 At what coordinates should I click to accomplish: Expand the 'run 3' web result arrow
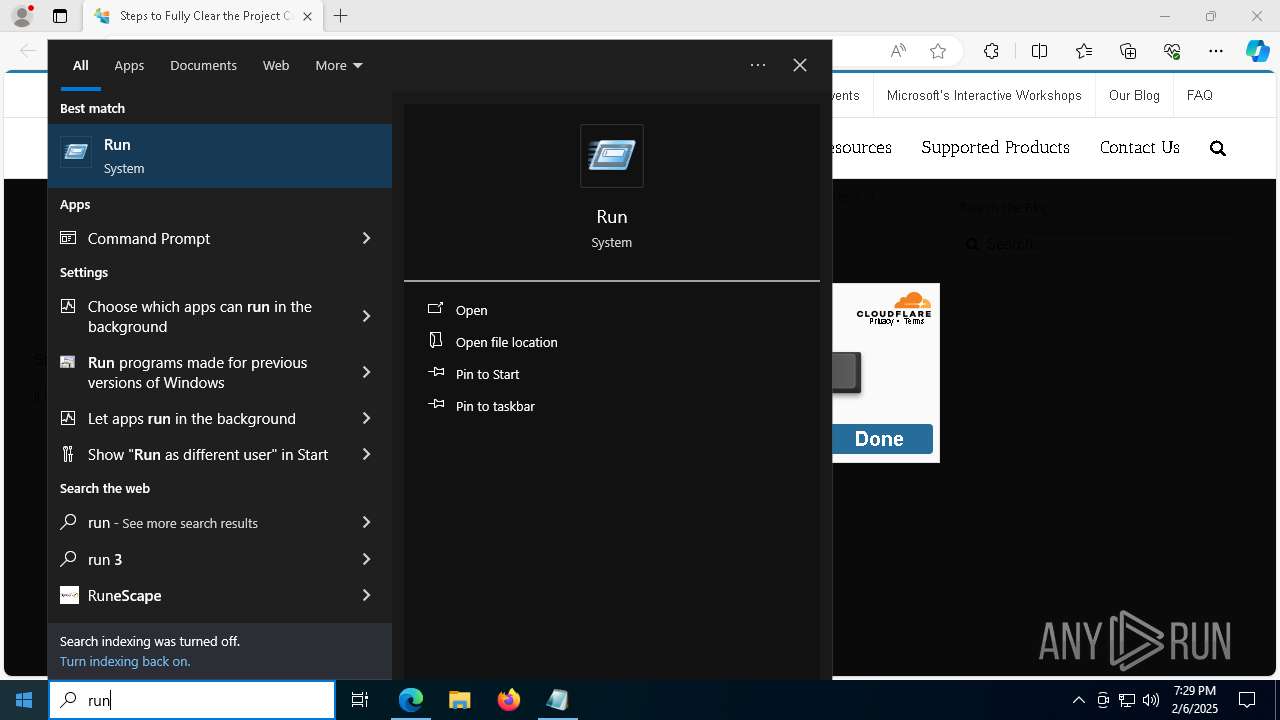[x=366, y=559]
